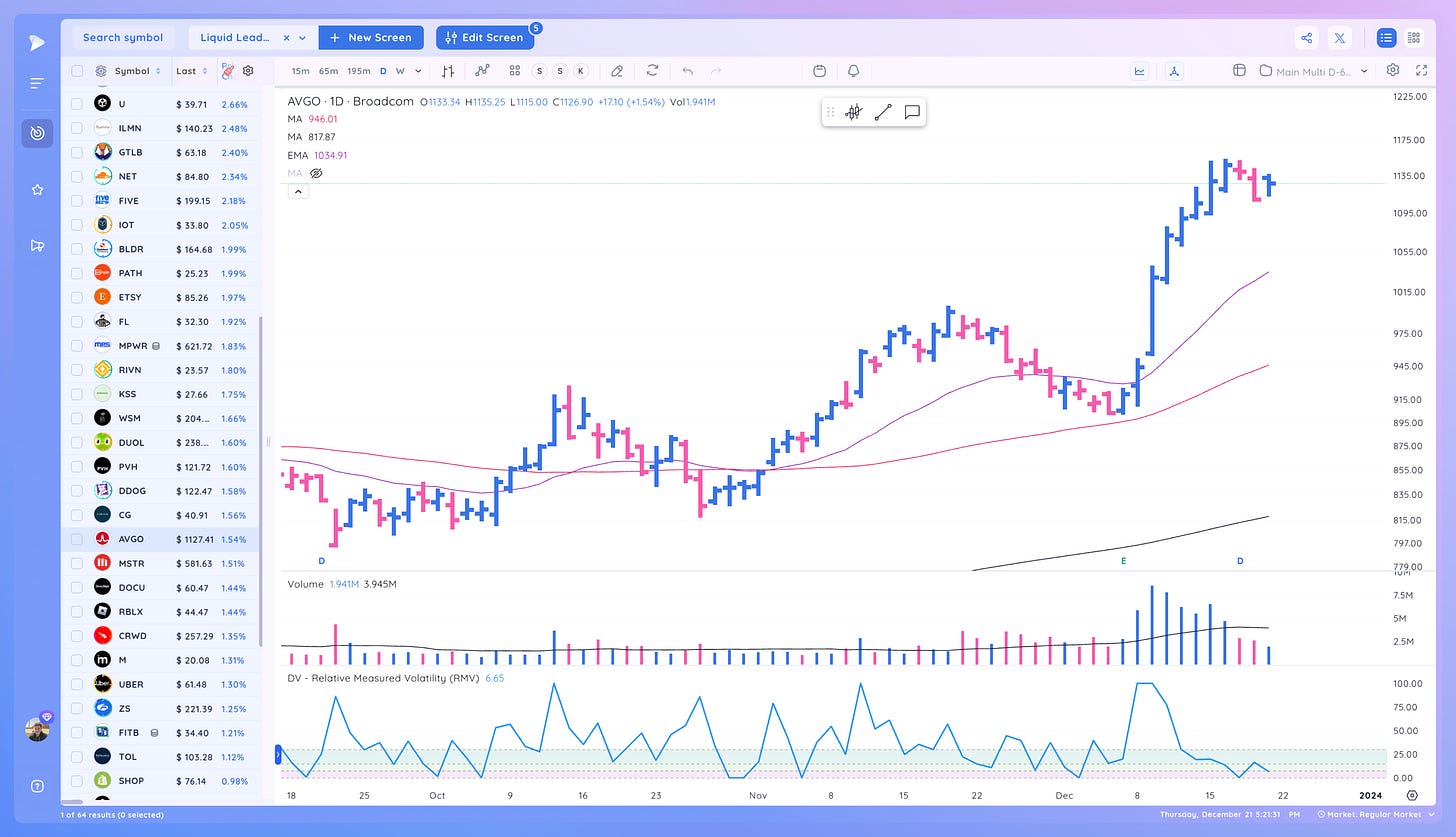
Task: Open the indicators line-graph icon
Action: (481, 71)
